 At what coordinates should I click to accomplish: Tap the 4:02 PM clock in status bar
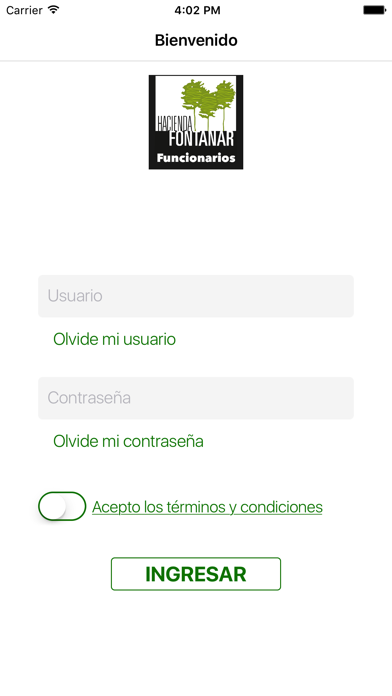point(197,10)
